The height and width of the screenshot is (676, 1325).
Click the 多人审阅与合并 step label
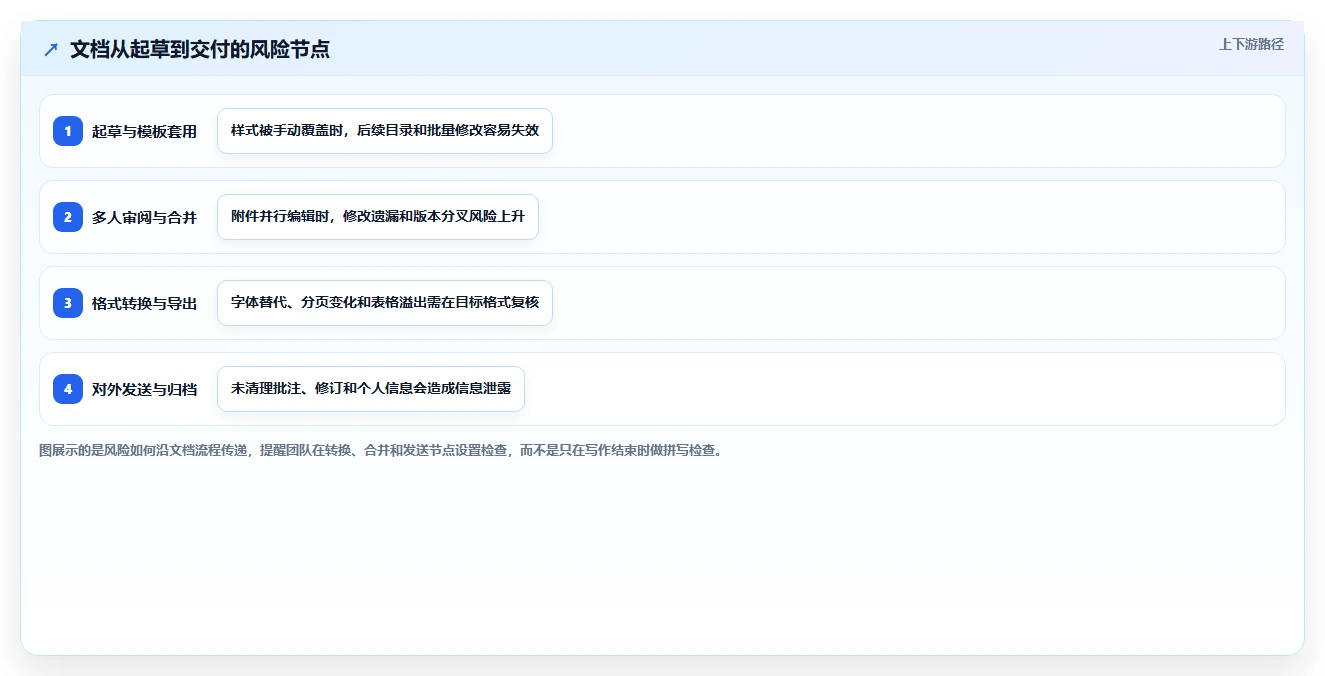[144, 217]
